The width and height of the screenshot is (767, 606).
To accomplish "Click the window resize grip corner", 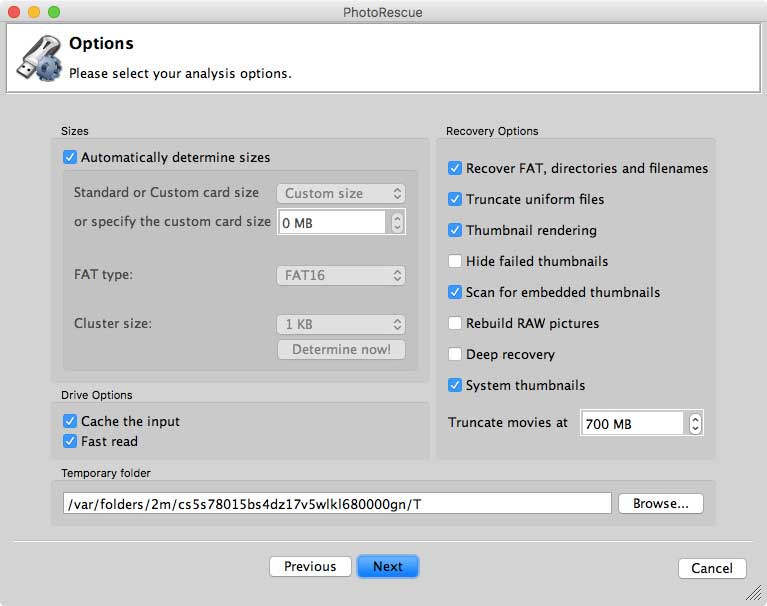I will coord(755,594).
